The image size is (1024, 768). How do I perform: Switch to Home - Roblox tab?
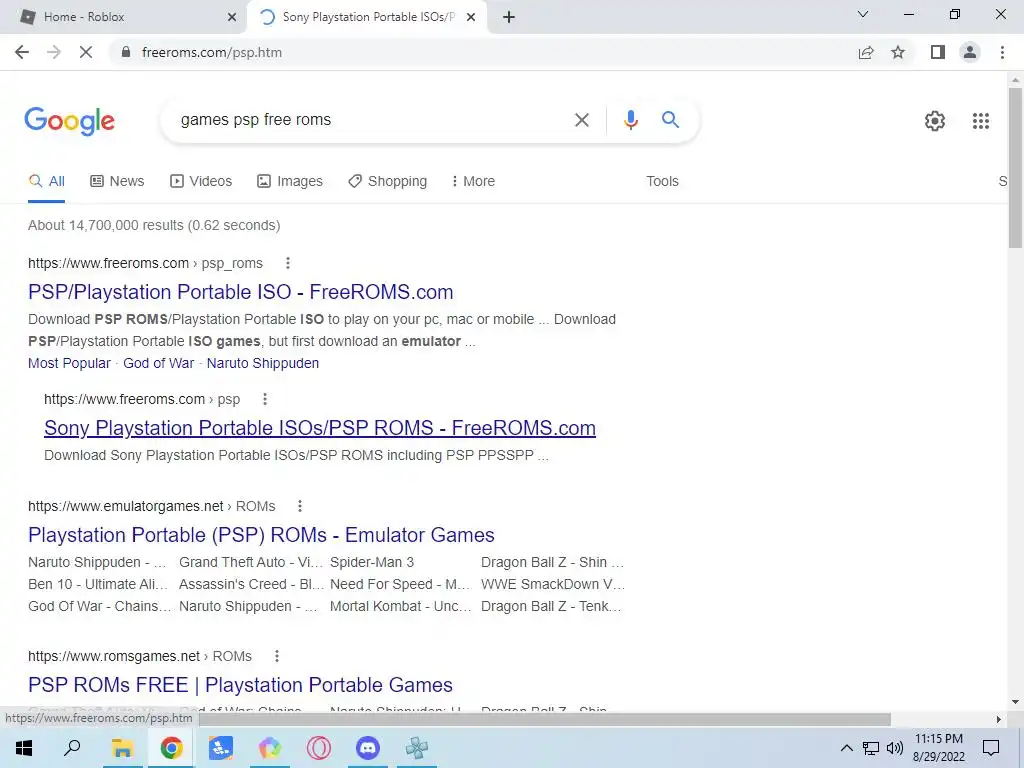pos(124,17)
